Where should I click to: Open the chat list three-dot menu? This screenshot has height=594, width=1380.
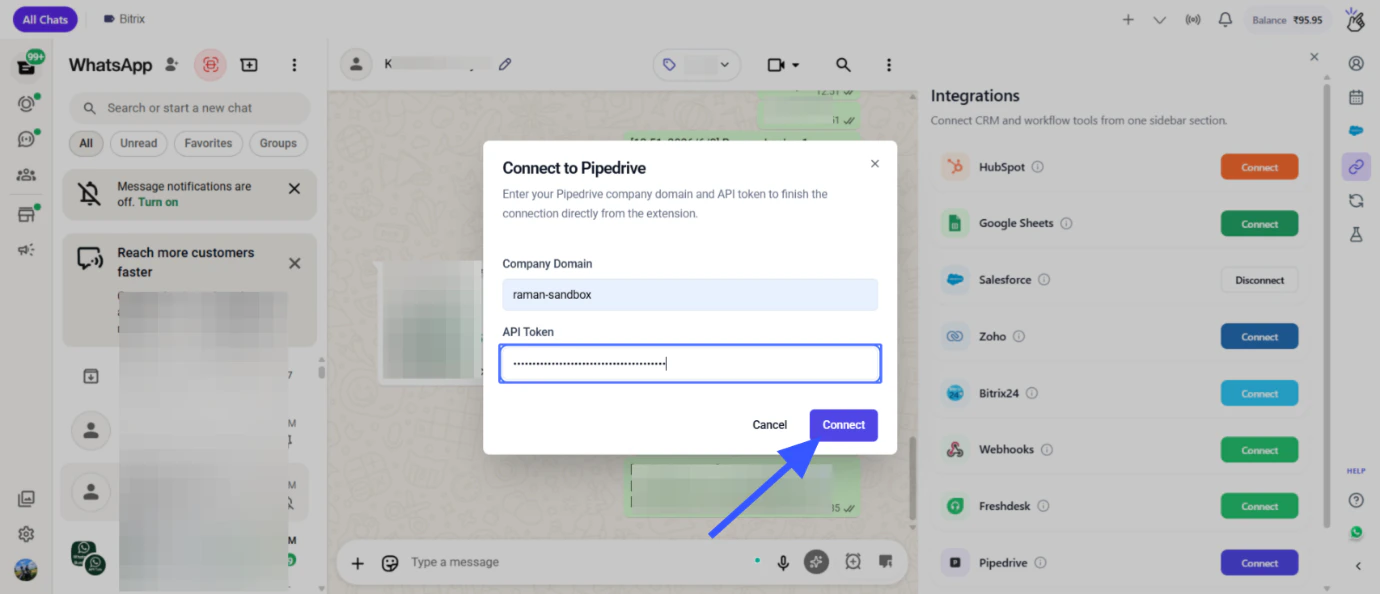click(x=294, y=65)
